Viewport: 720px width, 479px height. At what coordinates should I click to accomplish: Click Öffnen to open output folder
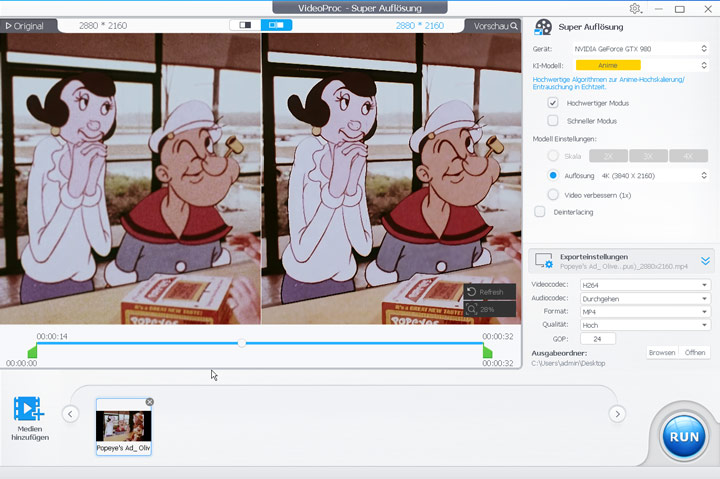click(695, 353)
